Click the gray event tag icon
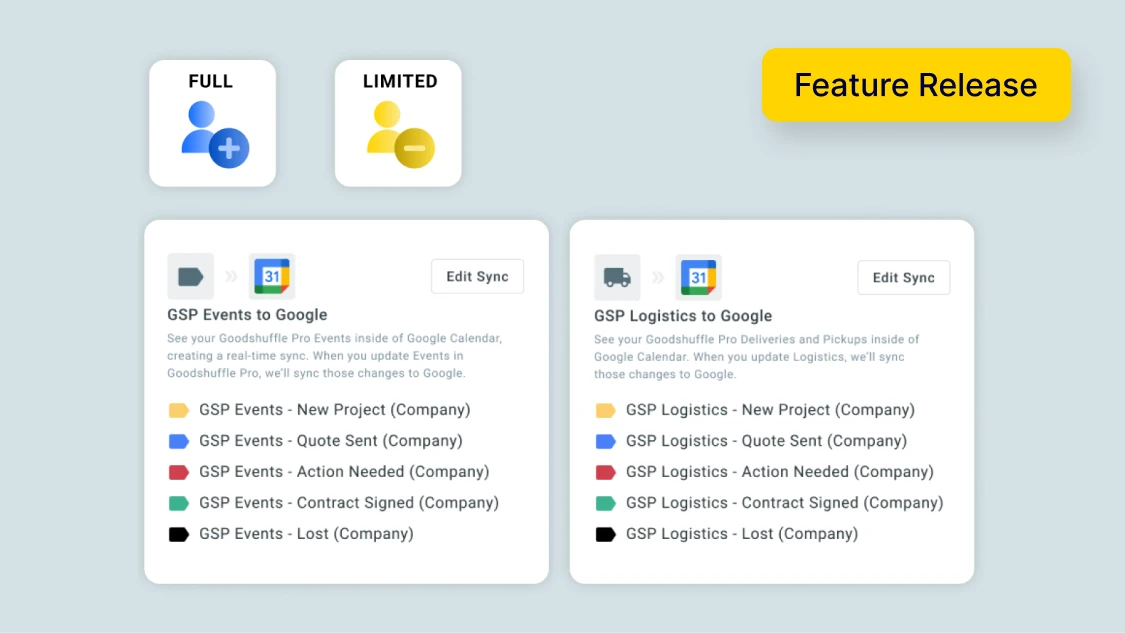This screenshot has height=633, width=1125. click(x=190, y=276)
